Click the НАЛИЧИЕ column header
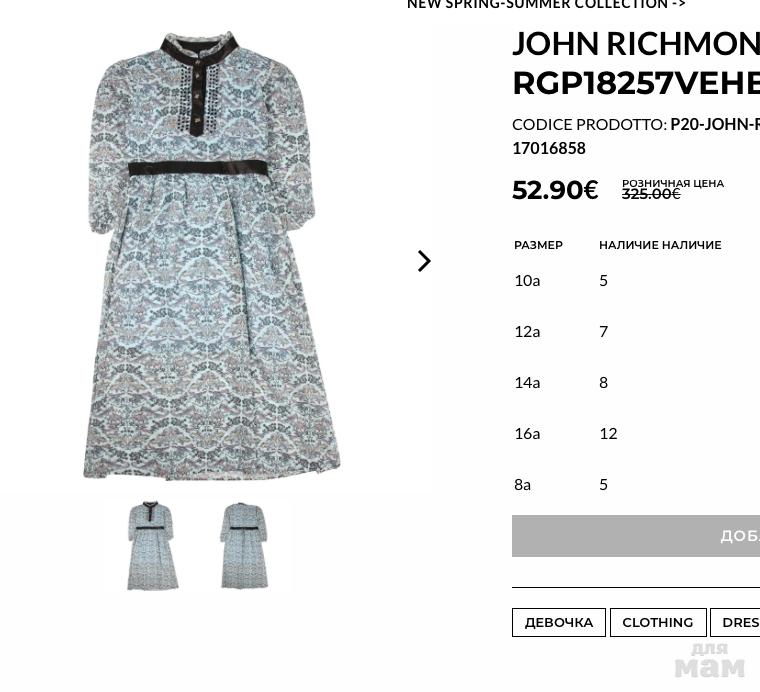Viewport: 760px width, 692px height. click(660, 245)
